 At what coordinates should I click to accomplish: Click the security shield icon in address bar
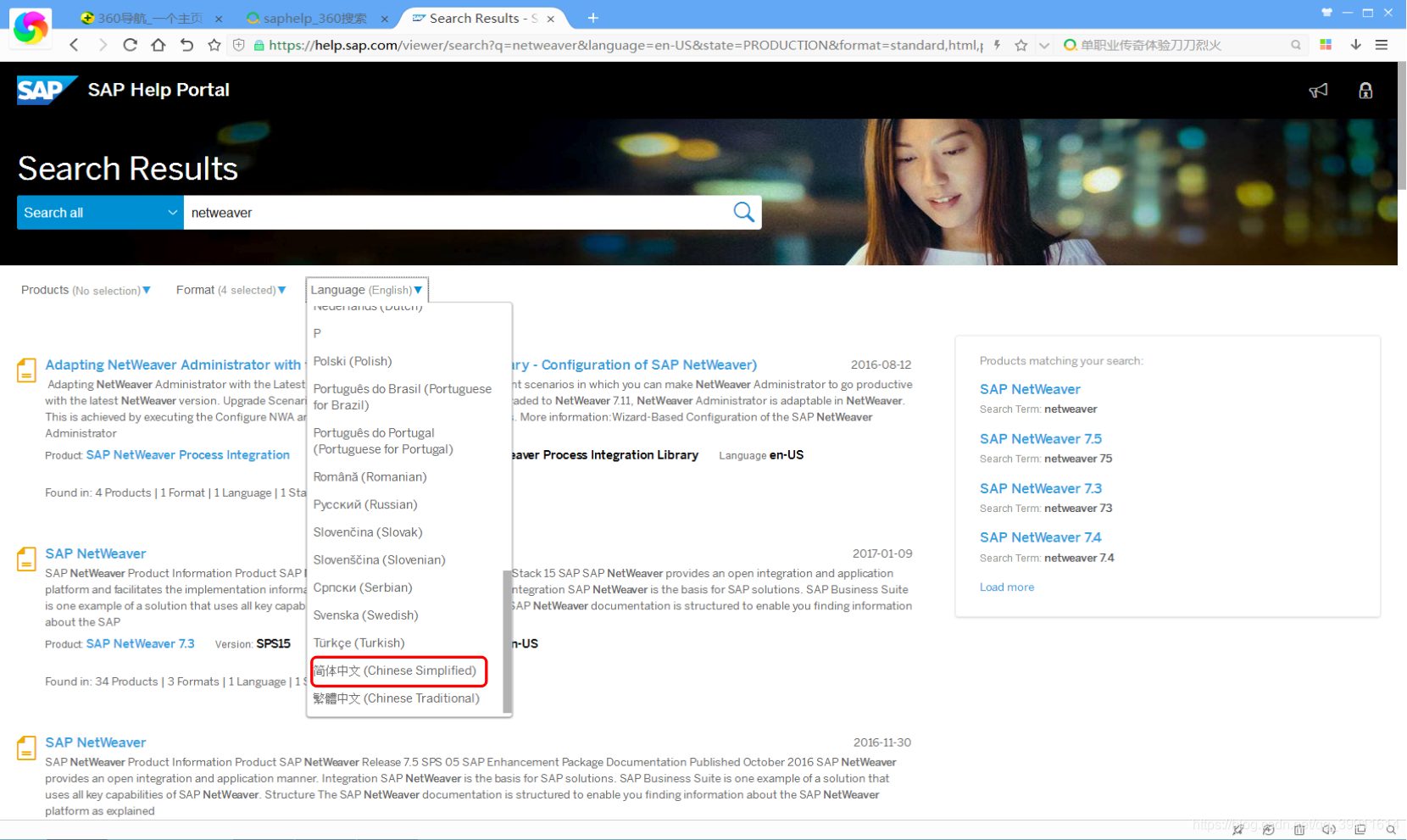239,45
